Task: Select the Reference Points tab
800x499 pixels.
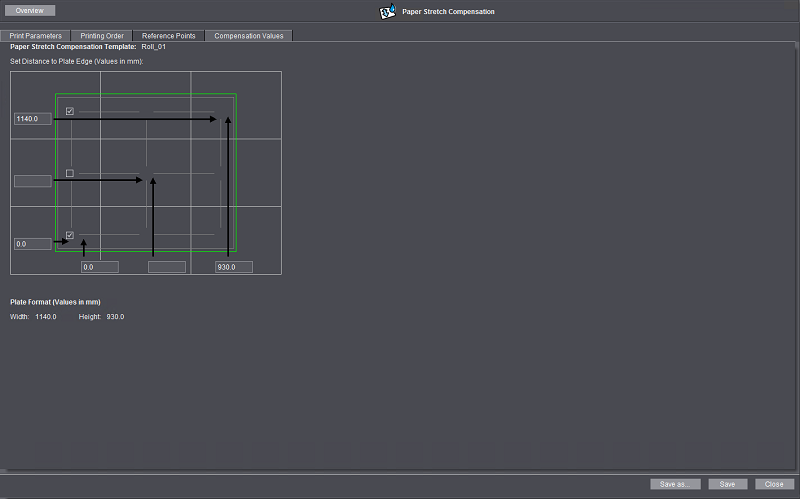Action: click(168, 36)
